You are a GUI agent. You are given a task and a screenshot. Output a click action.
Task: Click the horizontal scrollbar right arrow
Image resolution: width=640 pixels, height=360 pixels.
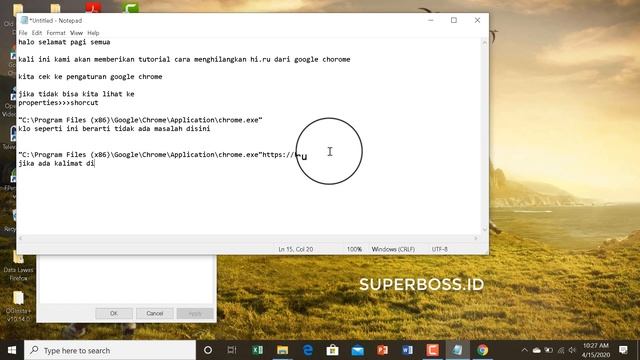(476, 238)
